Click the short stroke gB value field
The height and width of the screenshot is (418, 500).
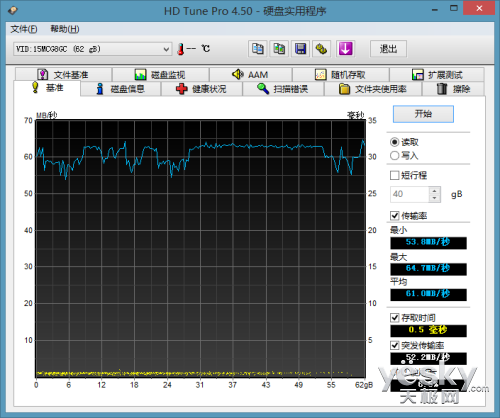[410, 194]
